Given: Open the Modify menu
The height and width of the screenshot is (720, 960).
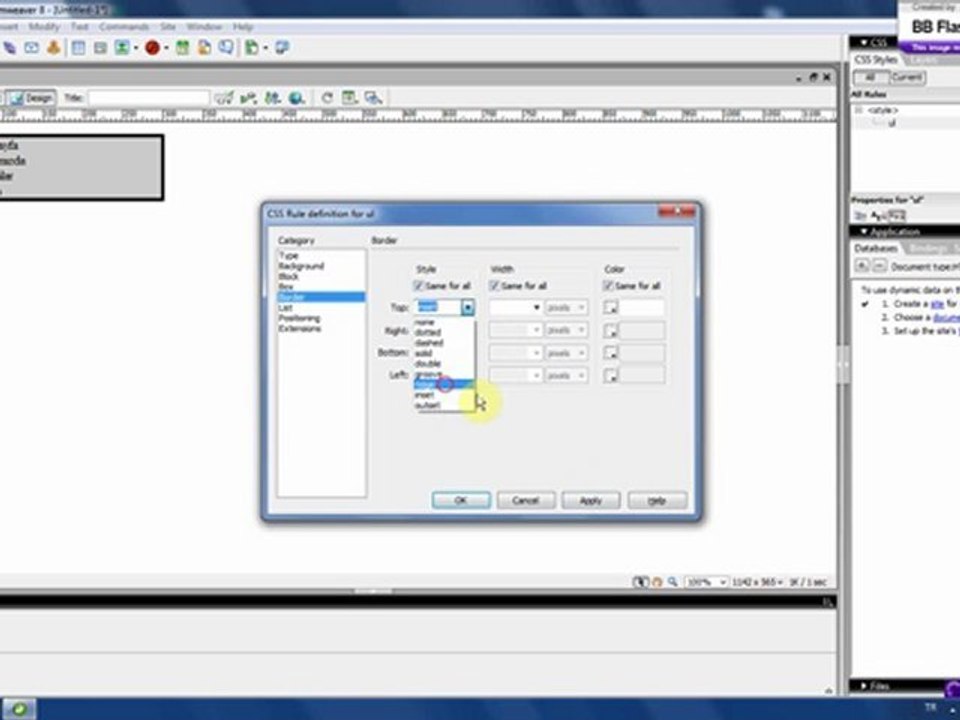Looking at the screenshot, I should (x=44, y=27).
